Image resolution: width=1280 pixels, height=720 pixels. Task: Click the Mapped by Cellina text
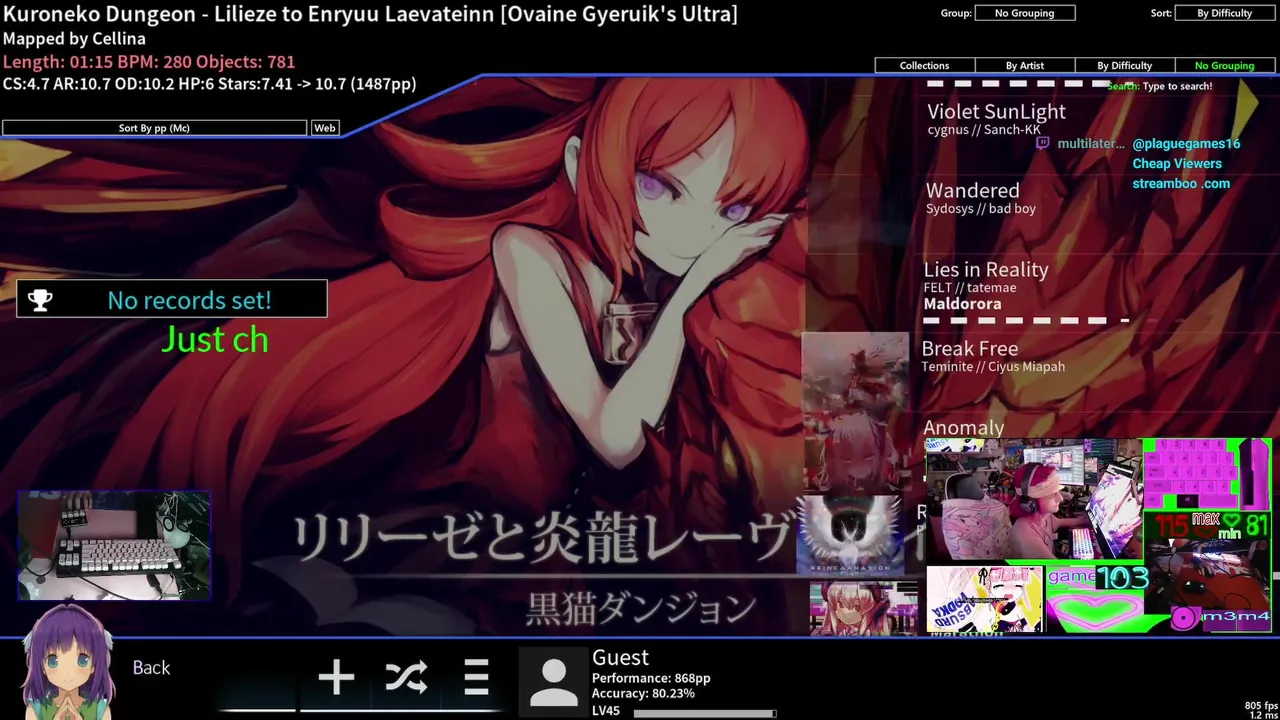pyautogui.click(x=74, y=39)
